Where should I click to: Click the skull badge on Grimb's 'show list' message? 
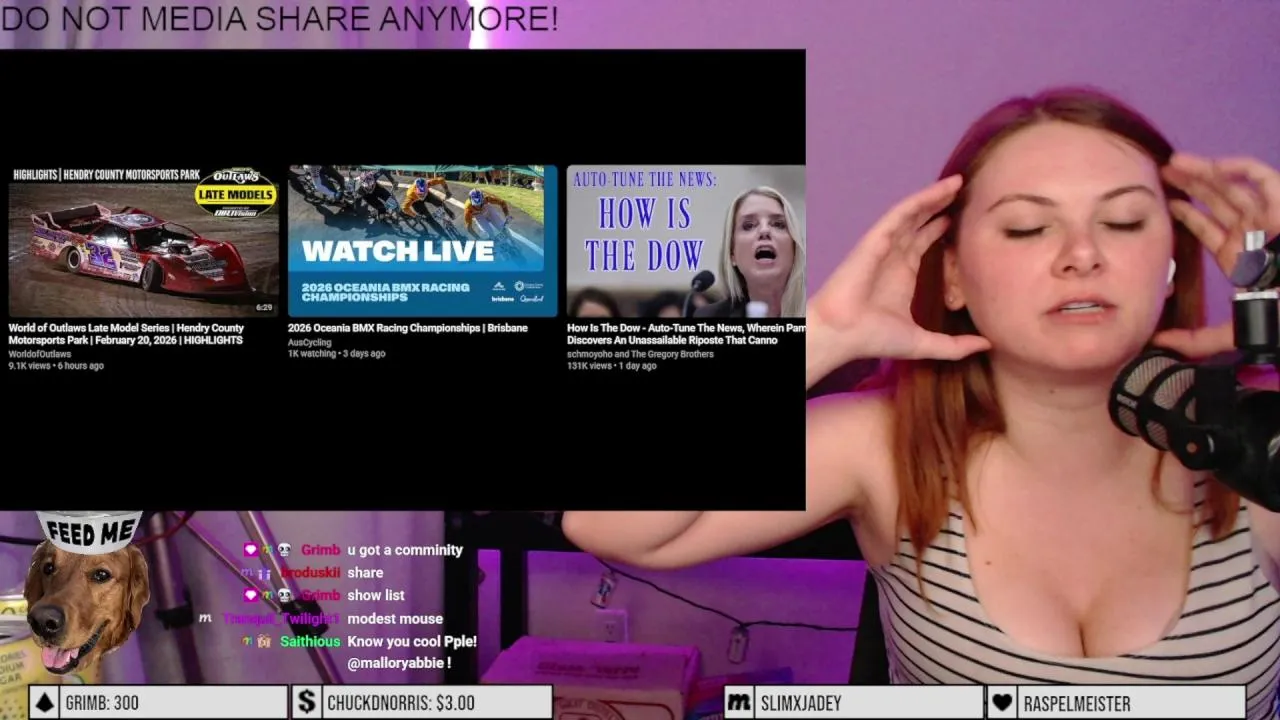coord(284,595)
